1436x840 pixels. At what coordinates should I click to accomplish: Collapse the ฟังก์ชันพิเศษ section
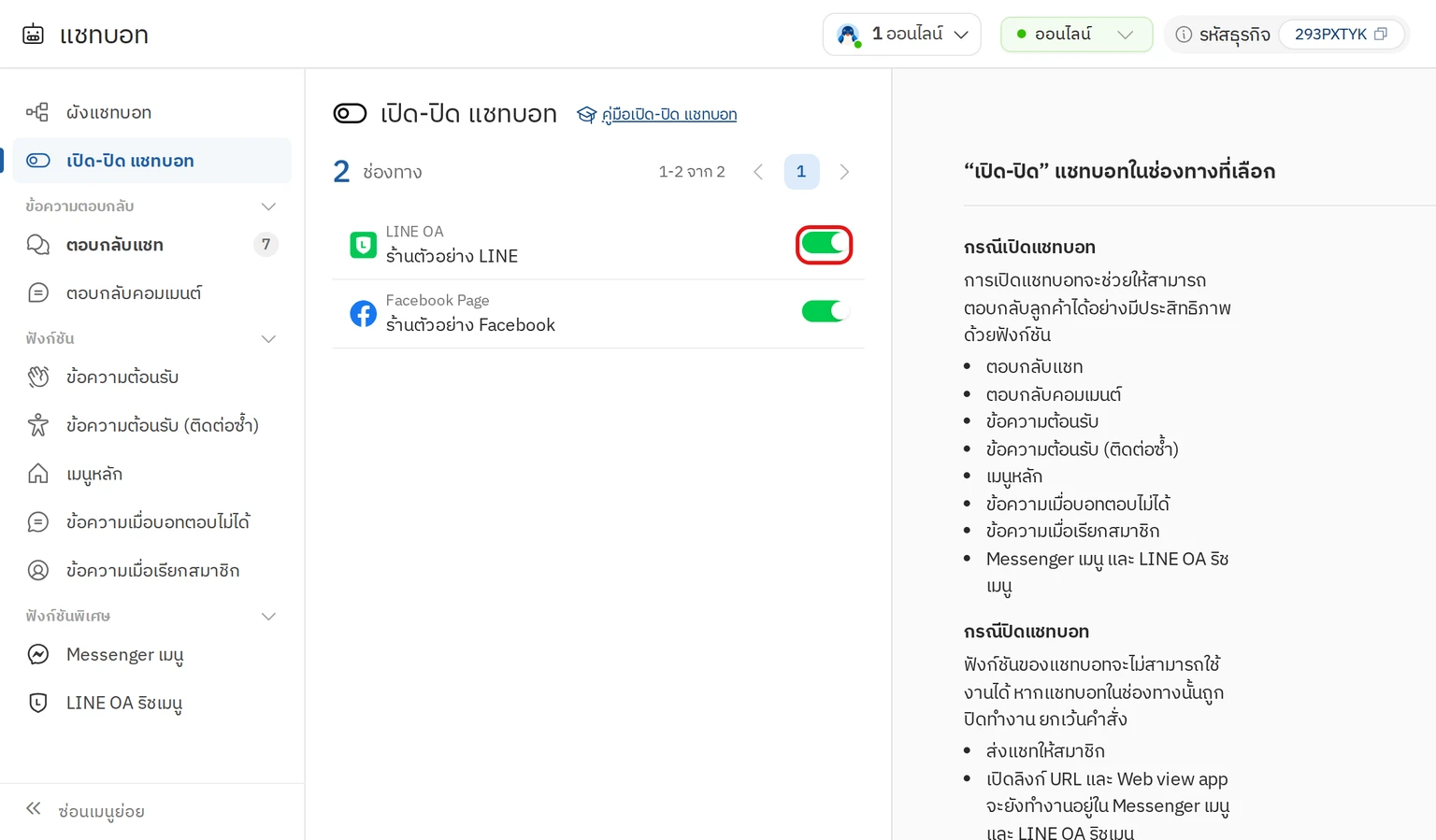tap(268, 617)
